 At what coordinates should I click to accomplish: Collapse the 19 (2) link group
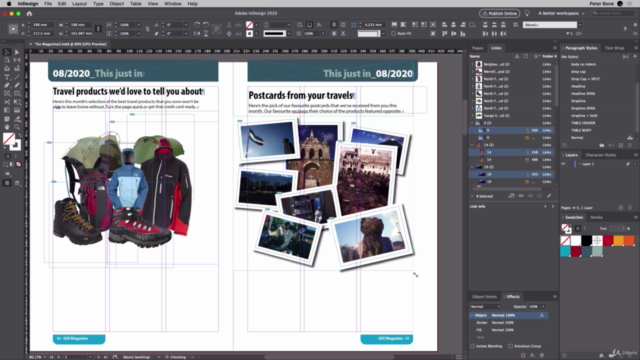pos(473,167)
